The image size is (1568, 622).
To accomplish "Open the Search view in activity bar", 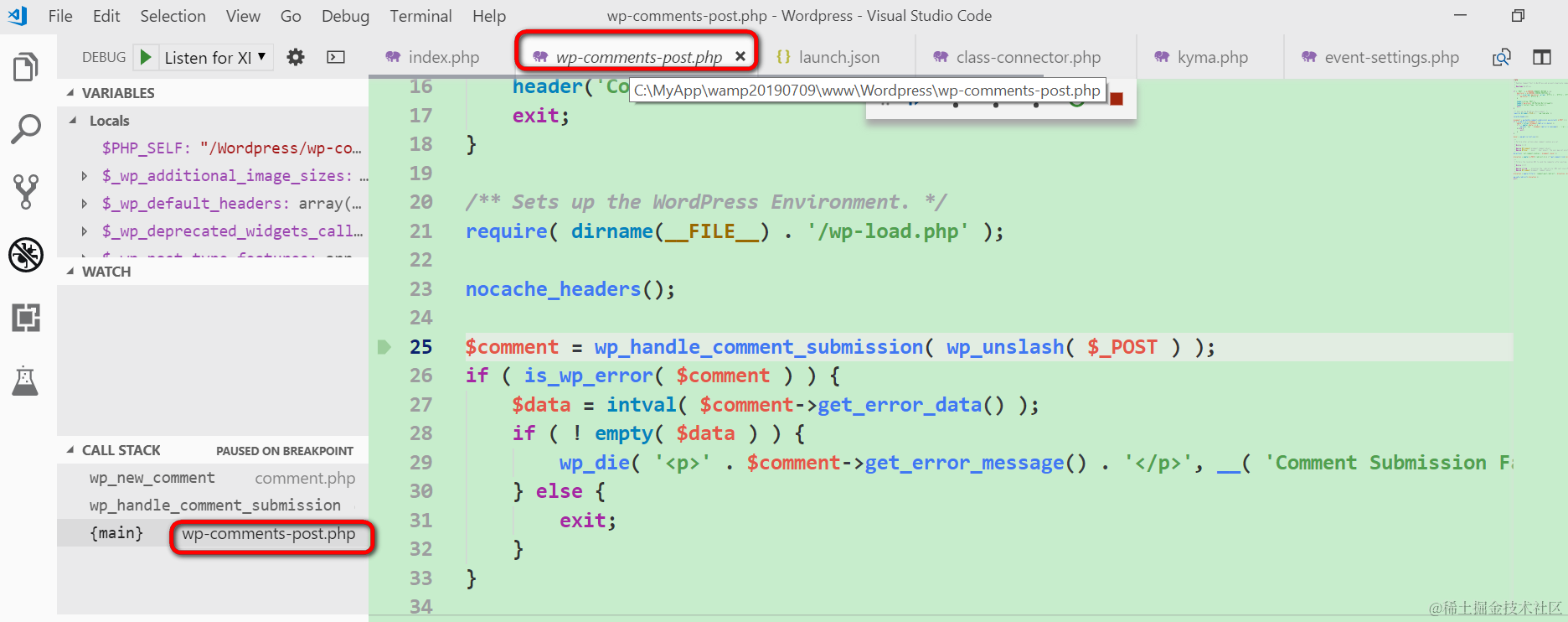I will 26,130.
